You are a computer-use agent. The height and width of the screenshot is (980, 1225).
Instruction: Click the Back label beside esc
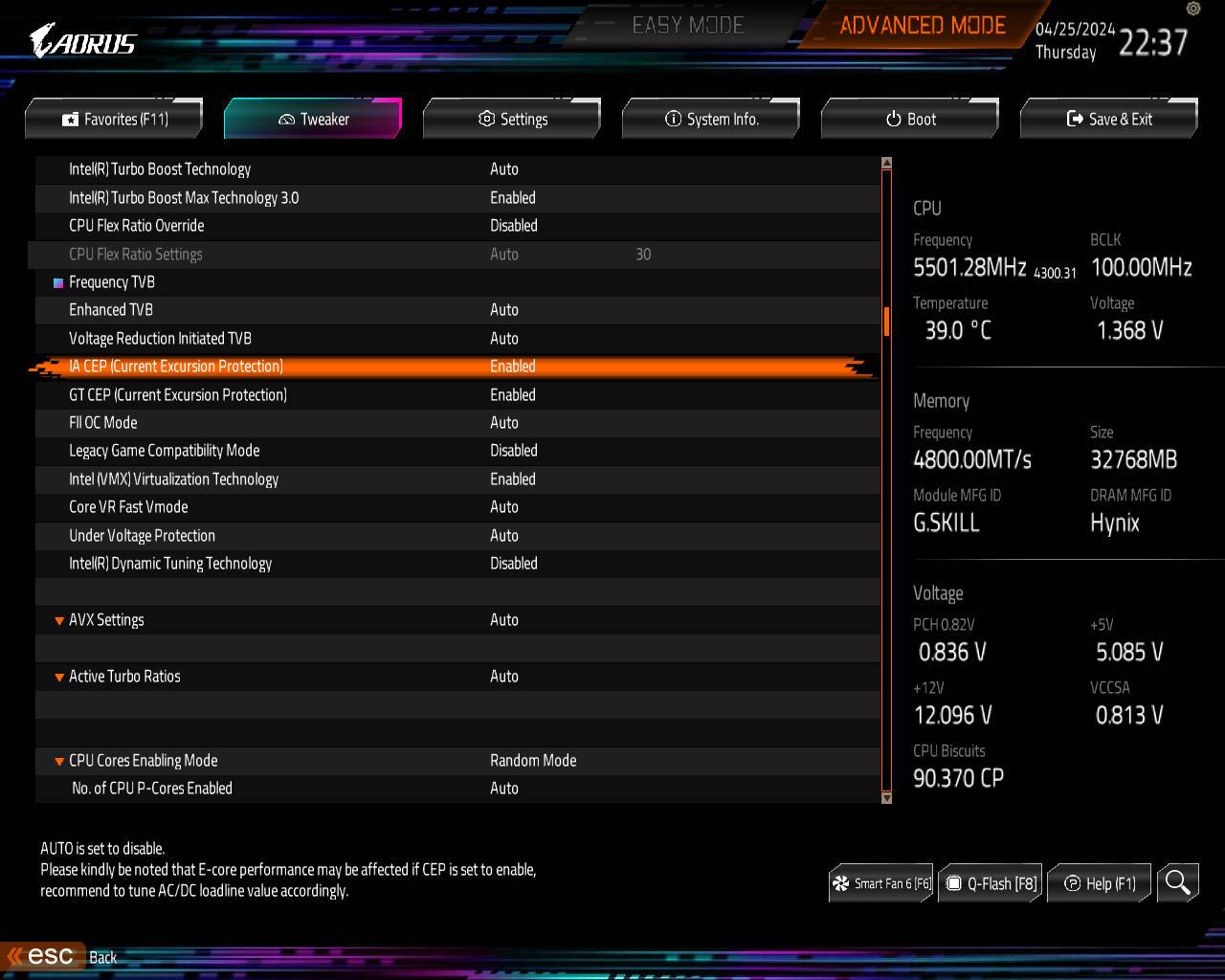[x=102, y=957]
